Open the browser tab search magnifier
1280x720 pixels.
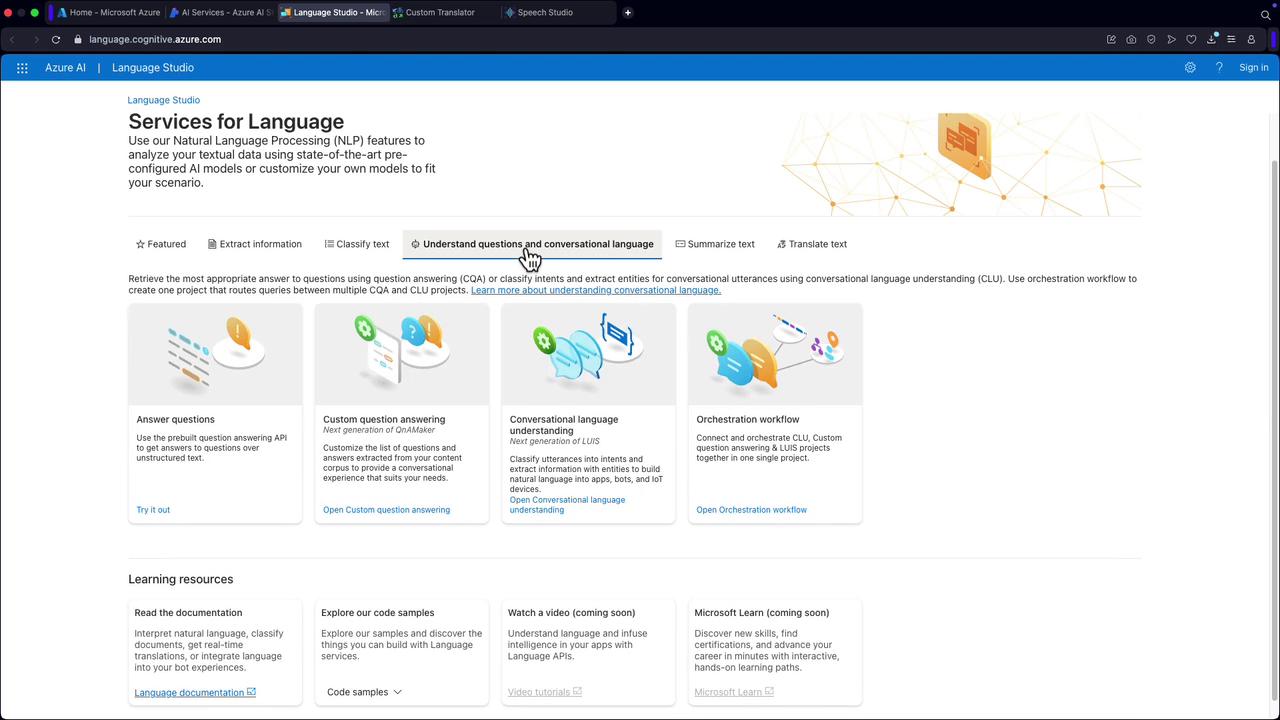pyautogui.click(x=1265, y=14)
